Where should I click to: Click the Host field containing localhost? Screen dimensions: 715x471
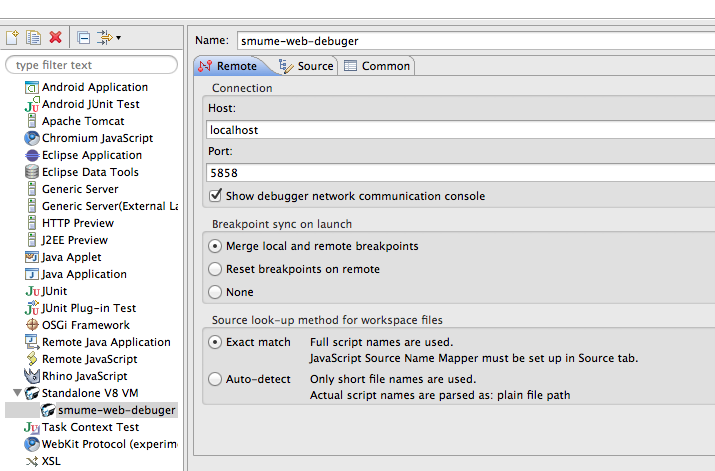(x=461, y=130)
